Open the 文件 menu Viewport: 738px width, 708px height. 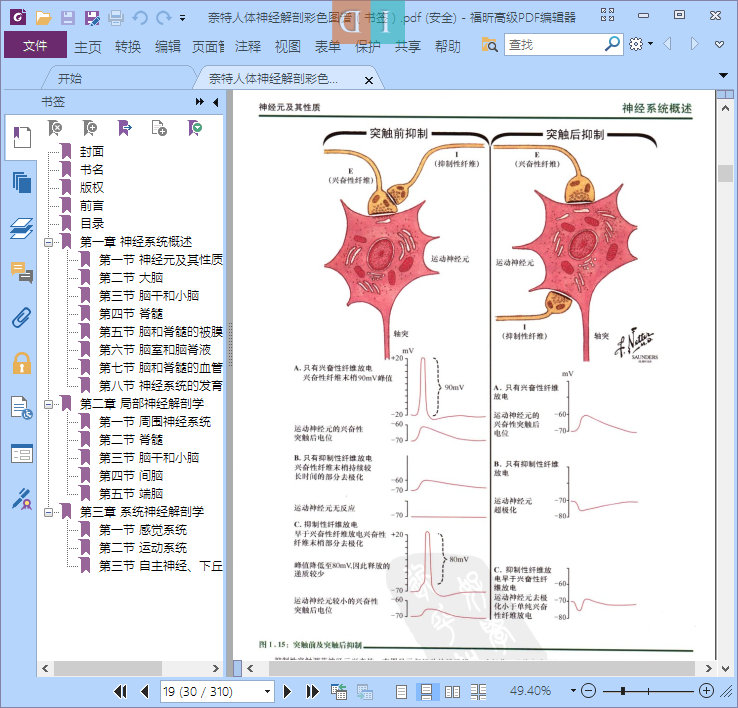coord(35,45)
